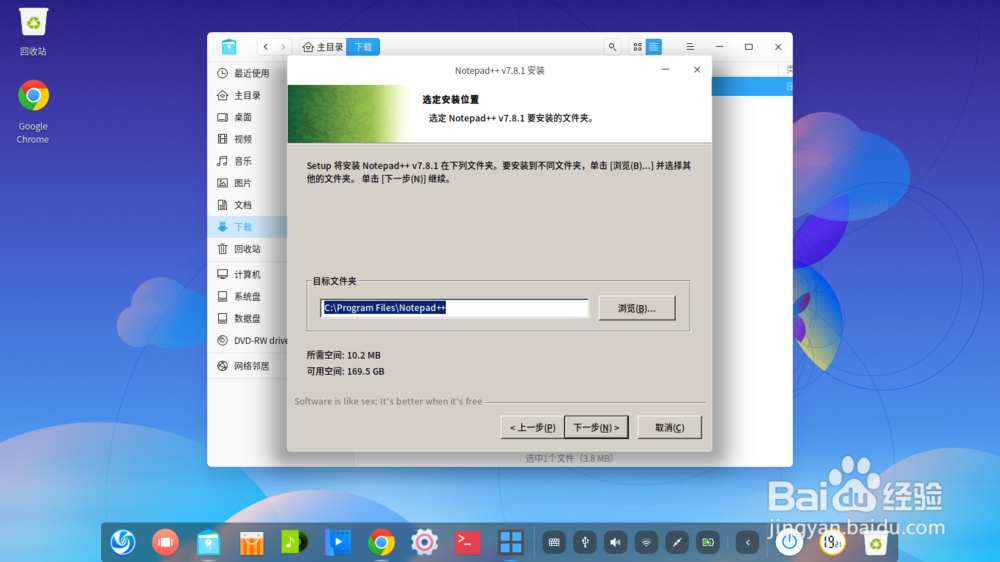Open Home (主目录) in the file manager sidebar
This screenshot has height=562, width=1000.
[247, 95]
